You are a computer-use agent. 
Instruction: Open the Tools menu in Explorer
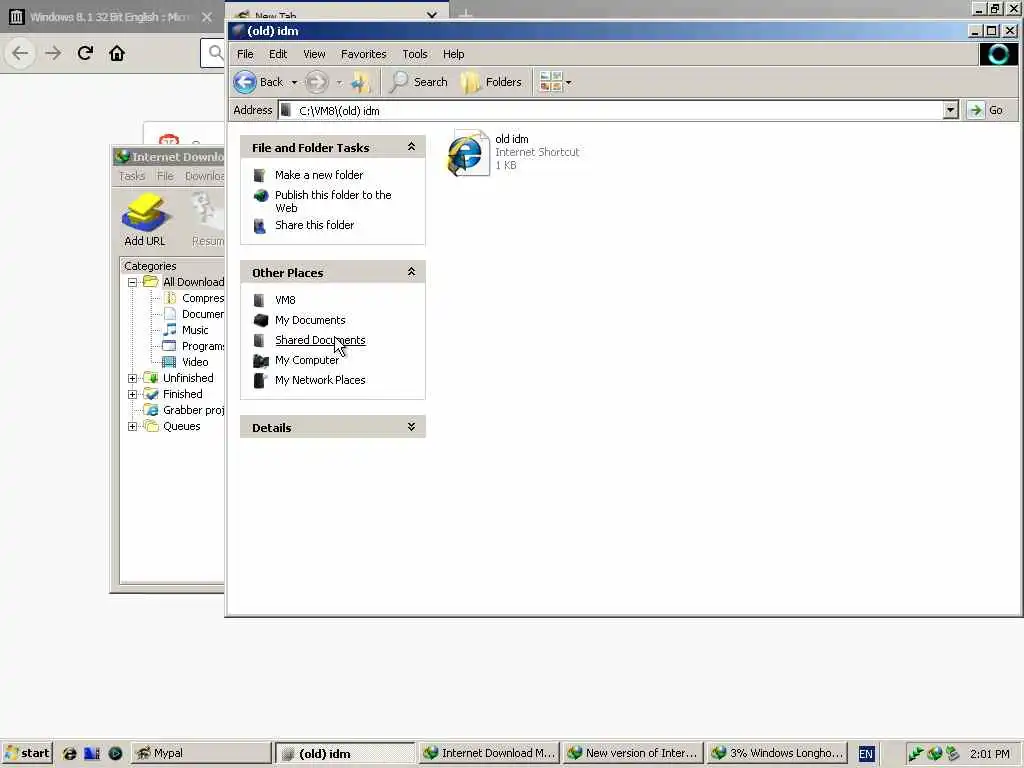point(415,54)
